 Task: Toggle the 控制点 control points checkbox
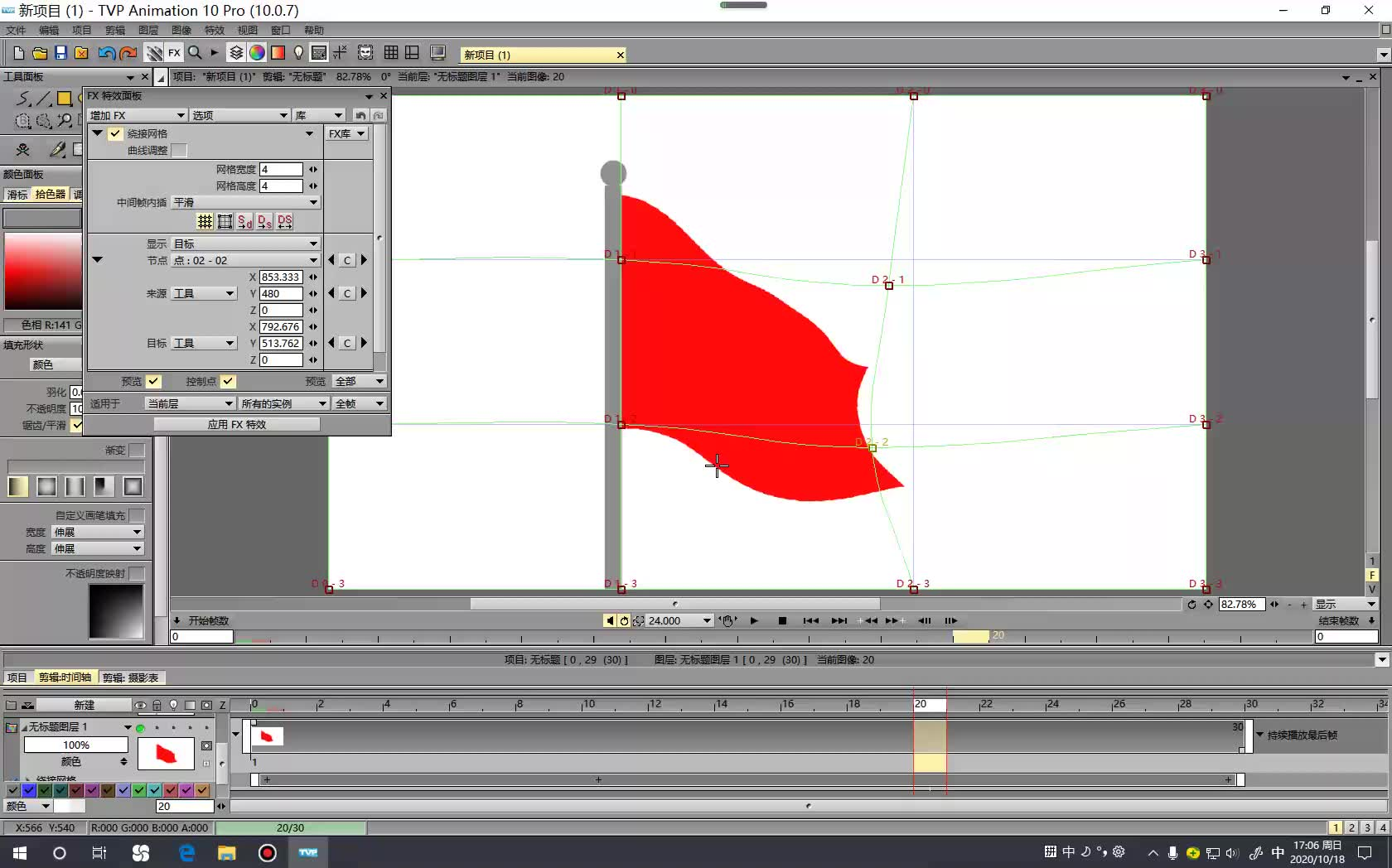click(228, 381)
